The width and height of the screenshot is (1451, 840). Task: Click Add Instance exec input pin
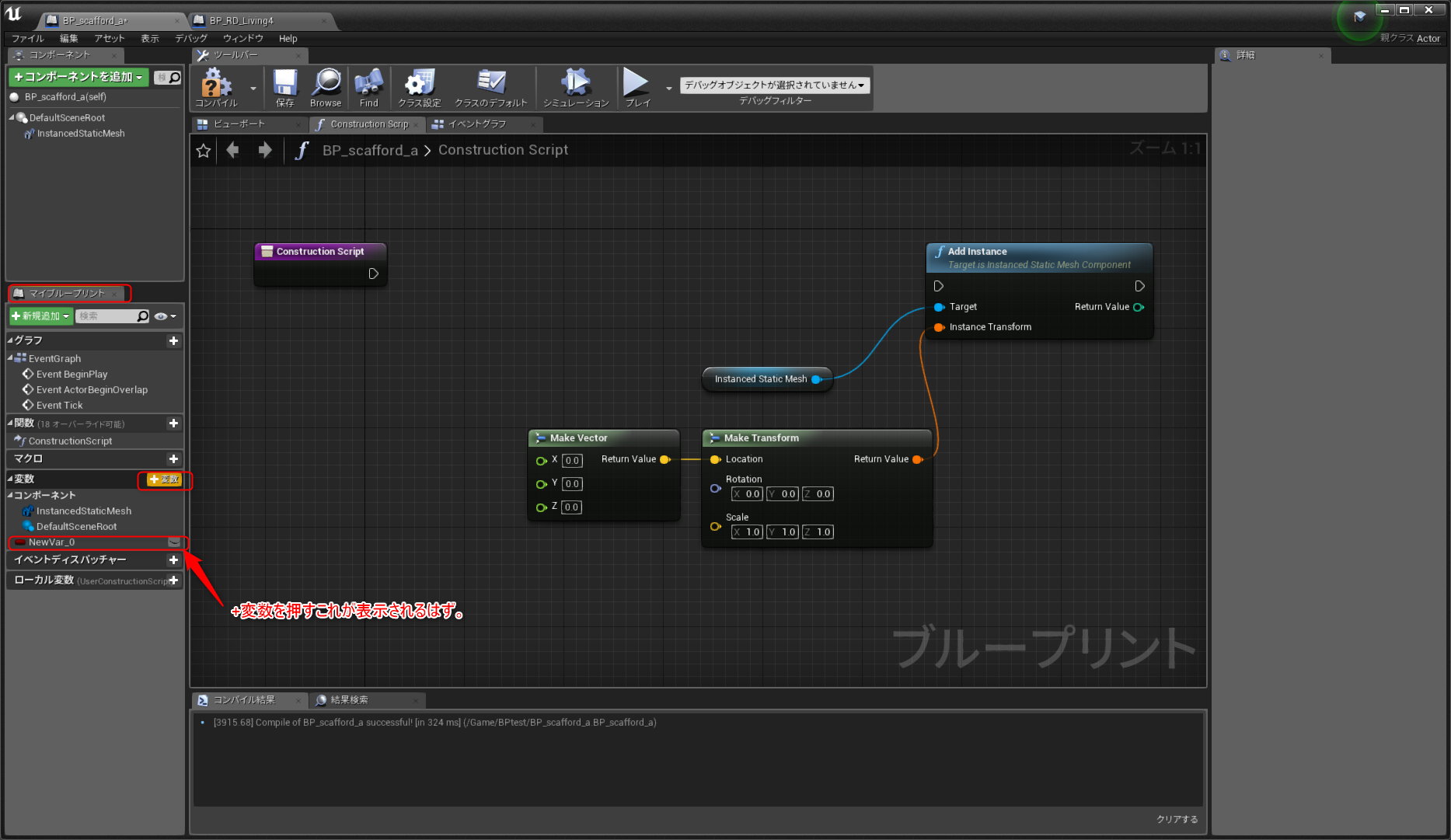[x=939, y=286]
